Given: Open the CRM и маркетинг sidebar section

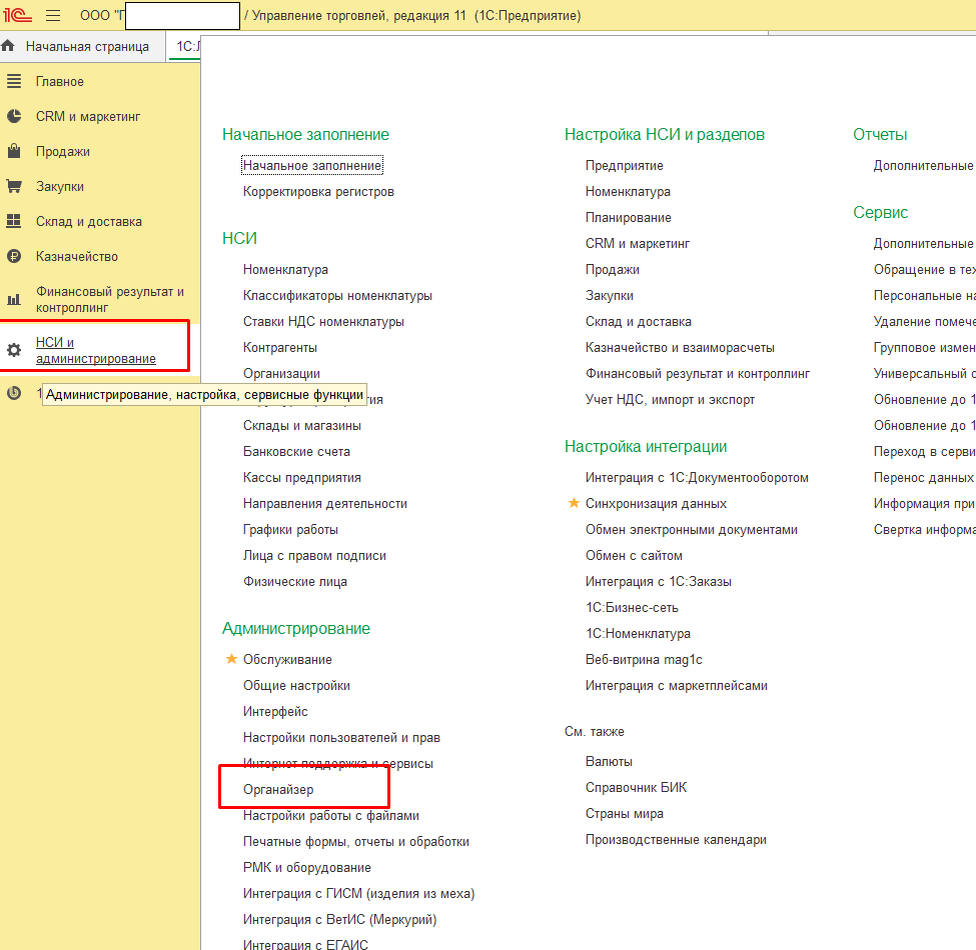Looking at the screenshot, I should (x=88, y=116).
